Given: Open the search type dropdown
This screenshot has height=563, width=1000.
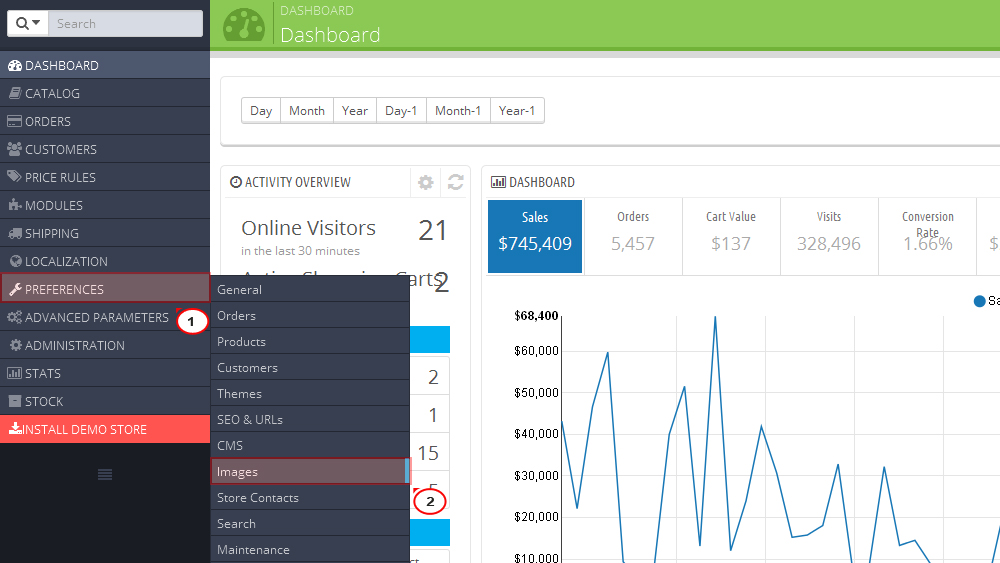Looking at the screenshot, I should coord(28,24).
